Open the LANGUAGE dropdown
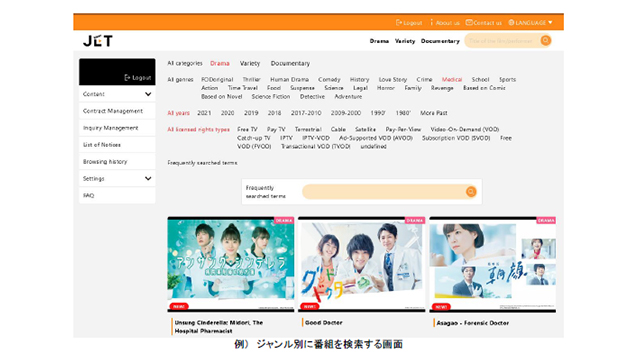Viewport: 640px width, 360px height. coord(530,23)
